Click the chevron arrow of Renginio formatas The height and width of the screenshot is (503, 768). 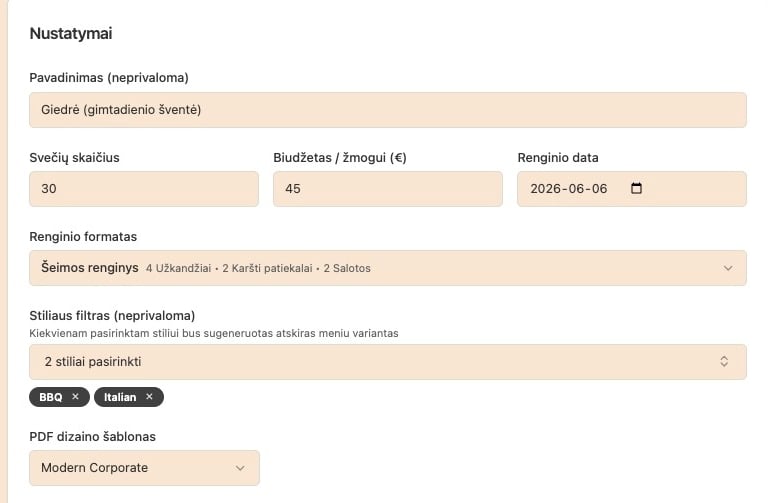click(x=727, y=268)
